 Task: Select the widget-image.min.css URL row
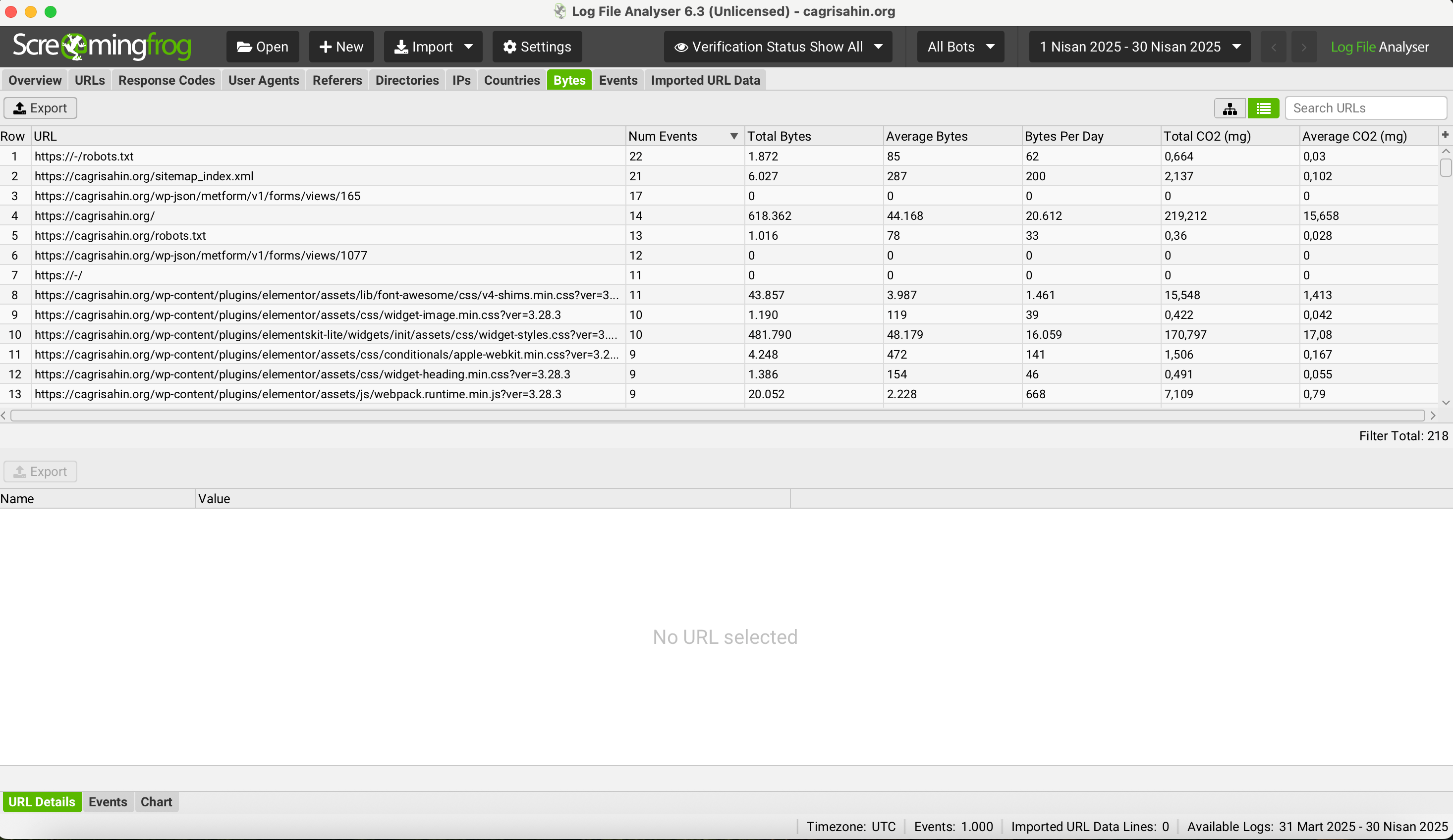[x=719, y=315]
